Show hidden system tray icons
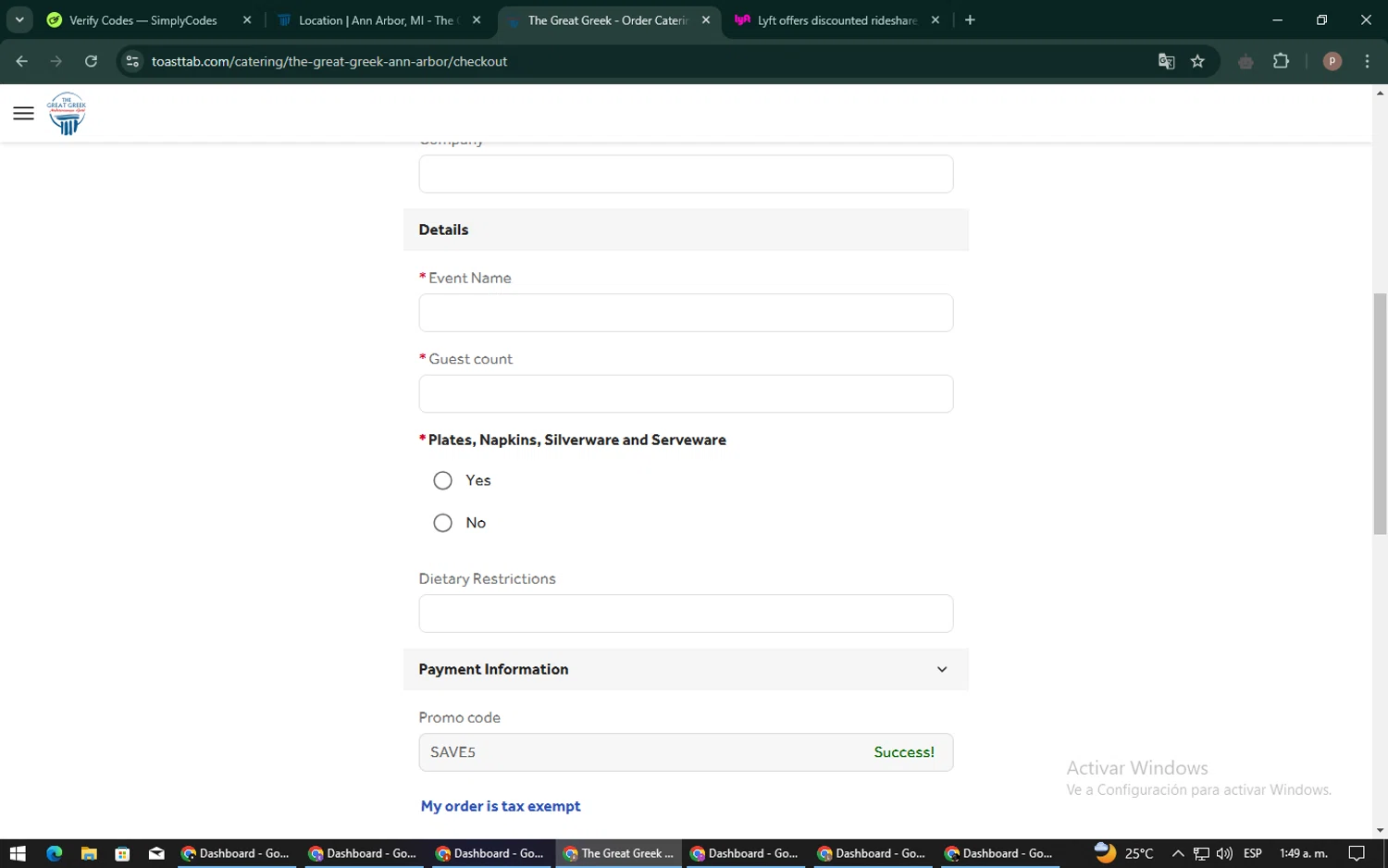1388x868 pixels. [x=1177, y=853]
